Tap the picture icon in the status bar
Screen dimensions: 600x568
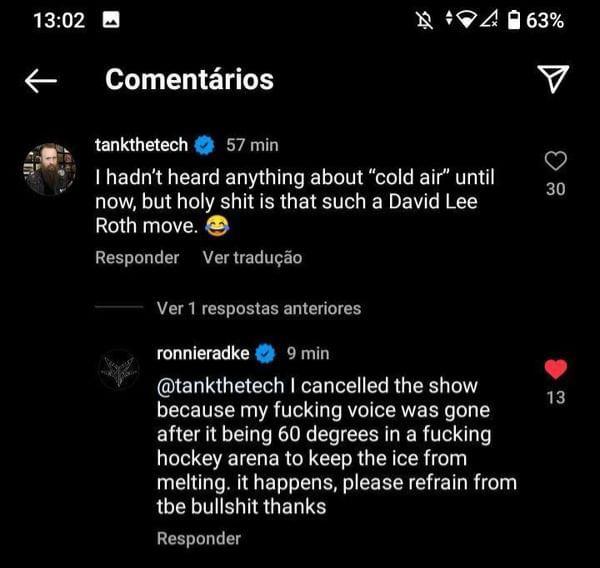pyautogui.click(x=112, y=20)
